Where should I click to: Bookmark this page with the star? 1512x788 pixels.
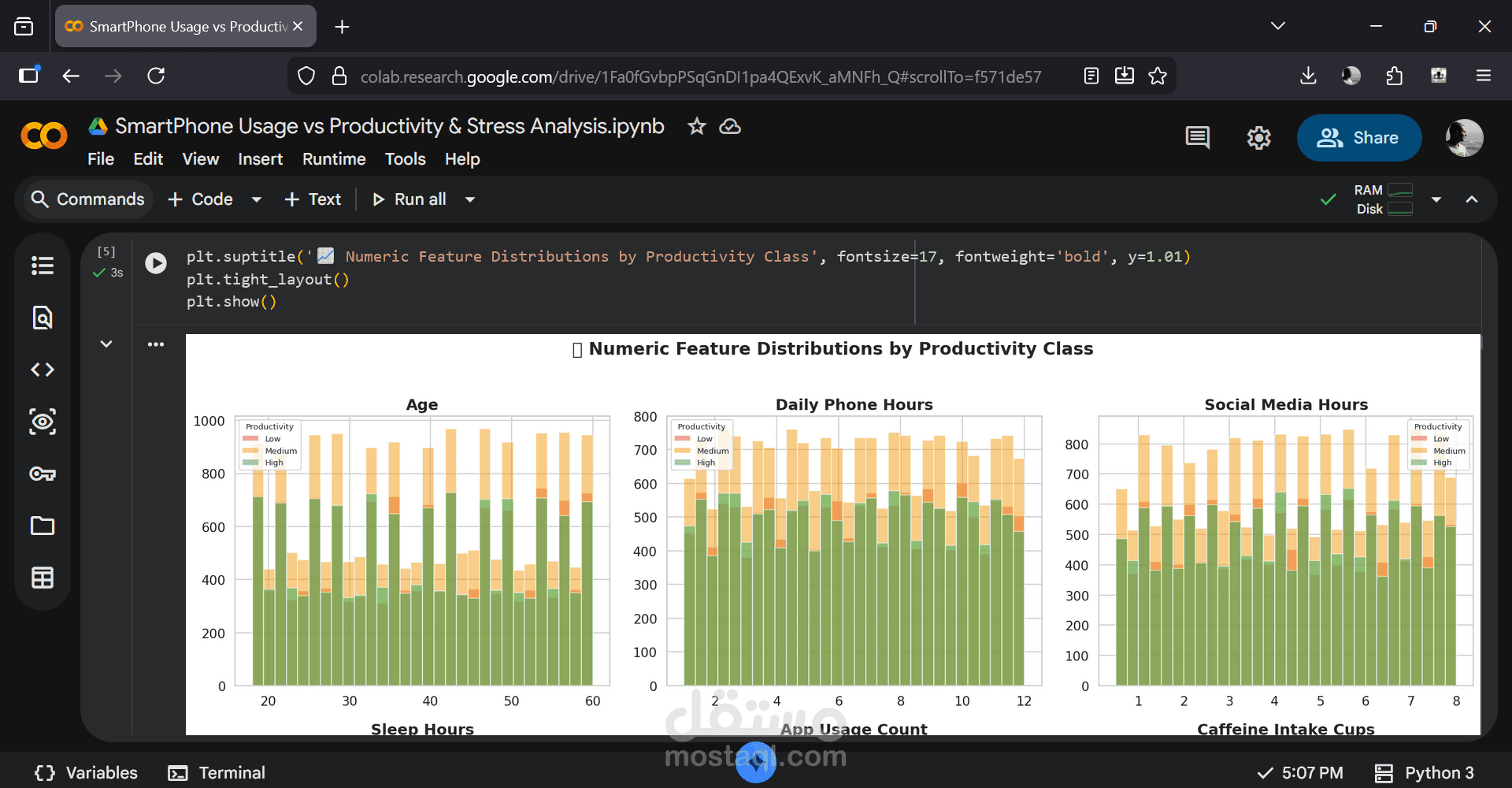click(1158, 76)
